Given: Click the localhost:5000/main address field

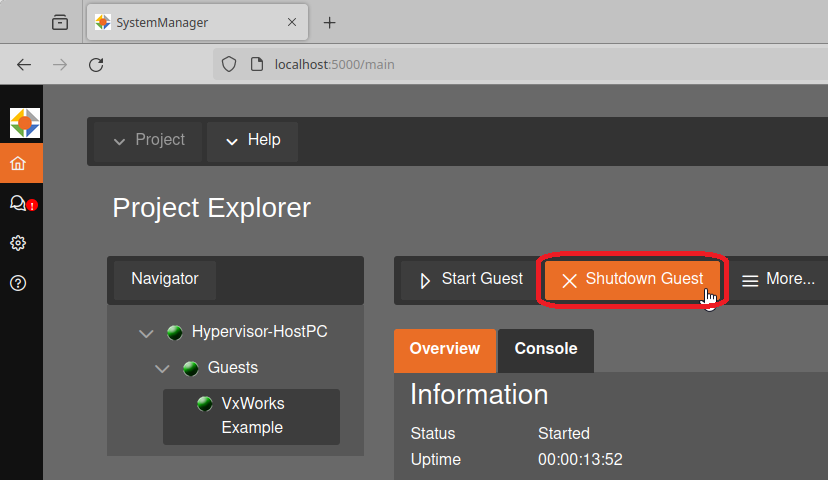Looking at the screenshot, I should 520,64.
